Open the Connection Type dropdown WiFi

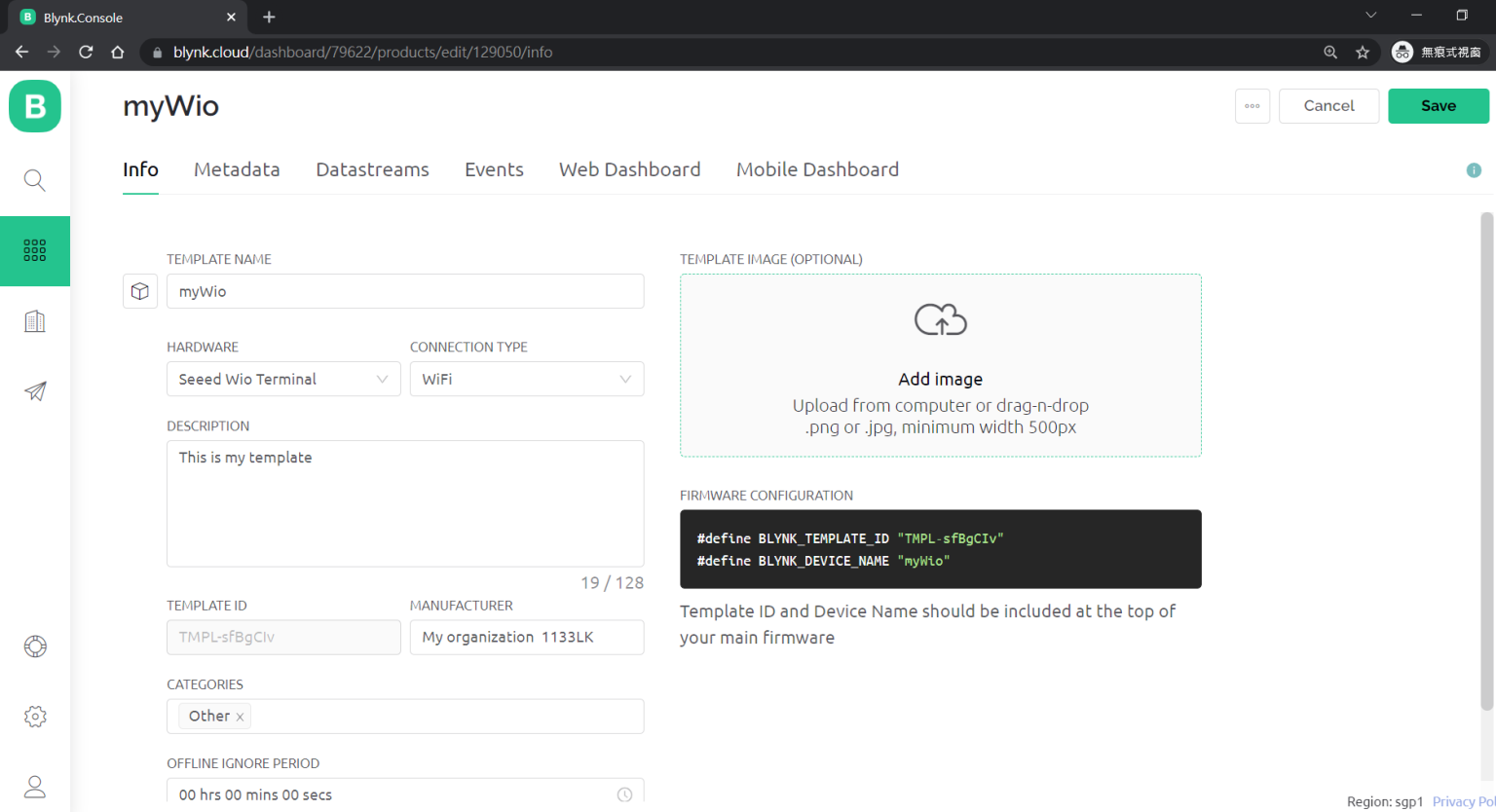tap(527, 379)
